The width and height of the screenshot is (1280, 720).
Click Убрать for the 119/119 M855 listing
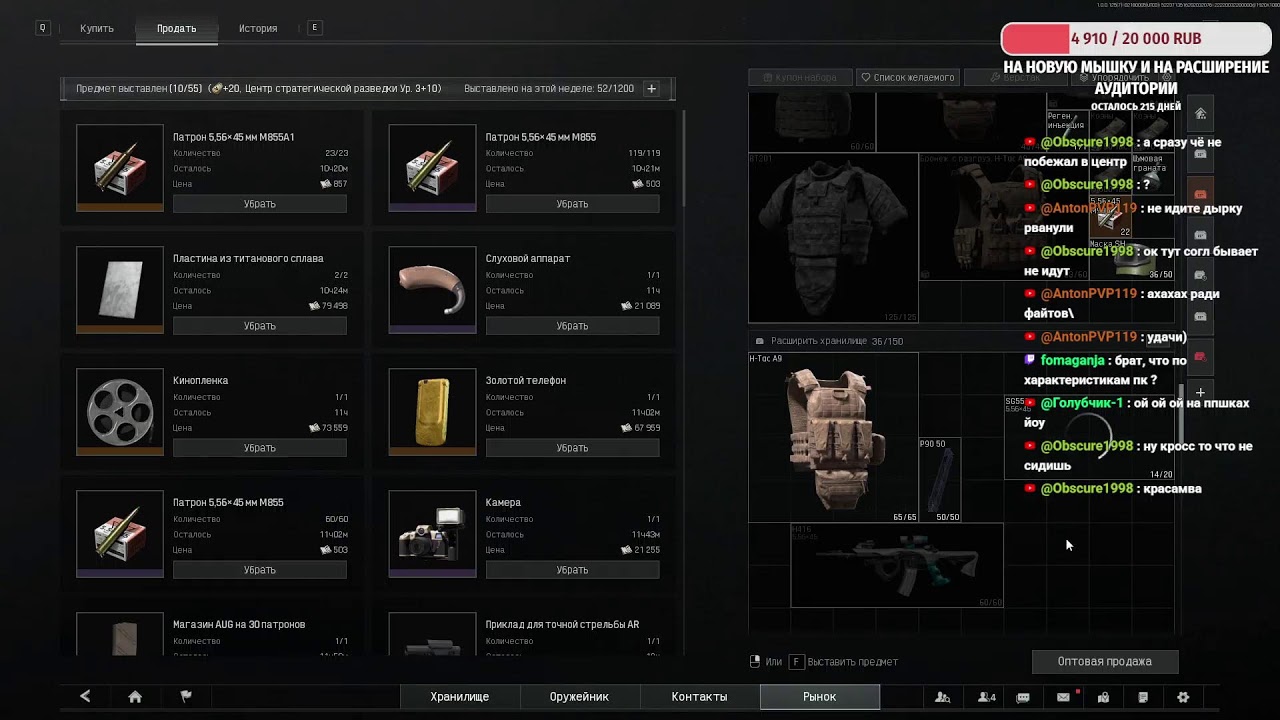572,204
